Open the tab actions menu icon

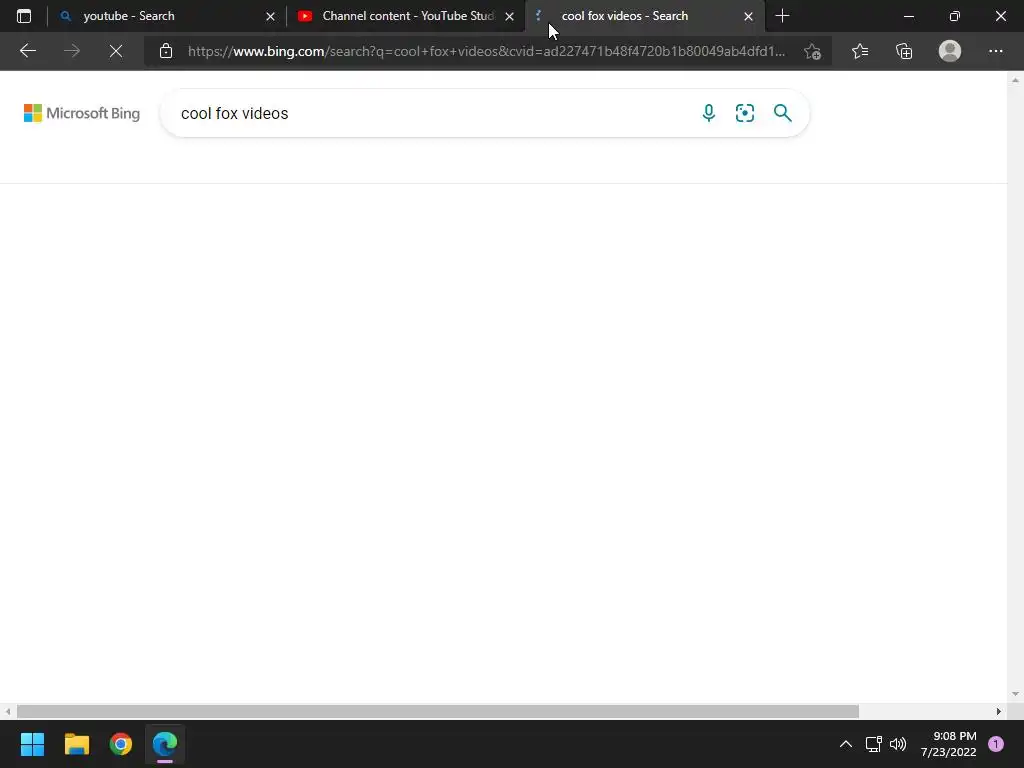[24, 16]
